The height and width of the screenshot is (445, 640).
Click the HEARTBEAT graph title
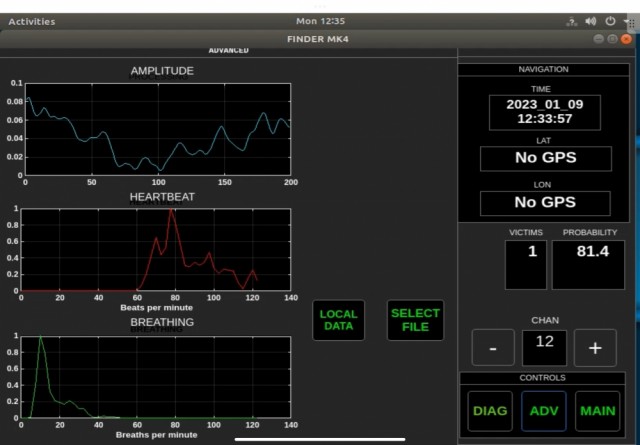(x=162, y=197)
